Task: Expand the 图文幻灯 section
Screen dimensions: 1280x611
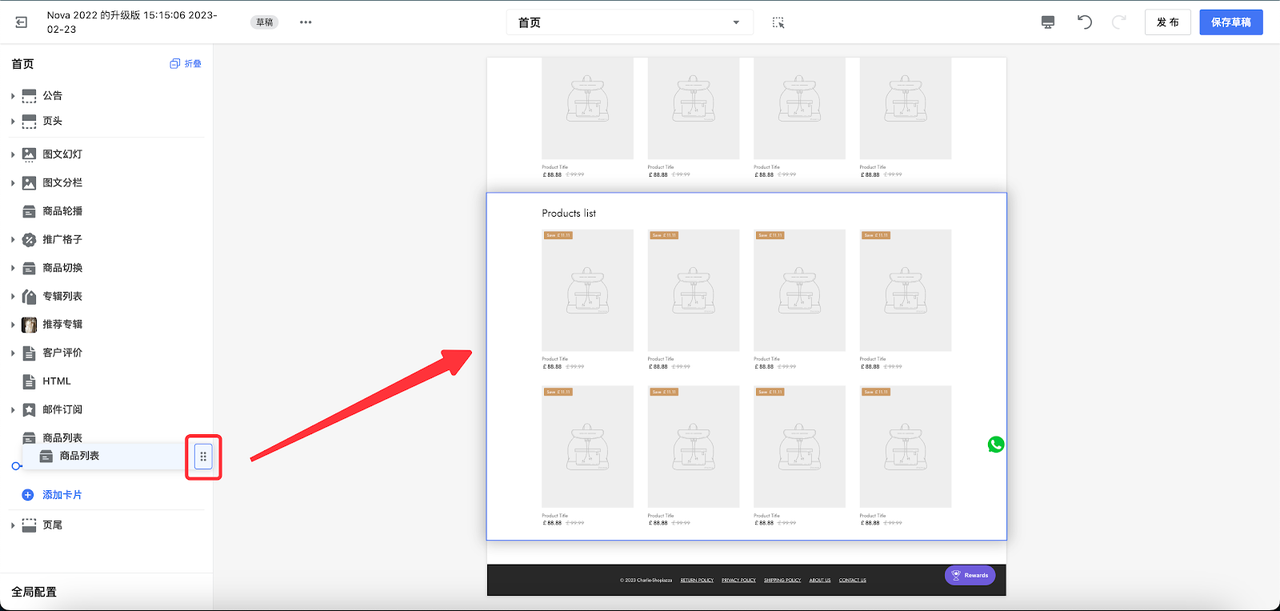Action: 13,155
